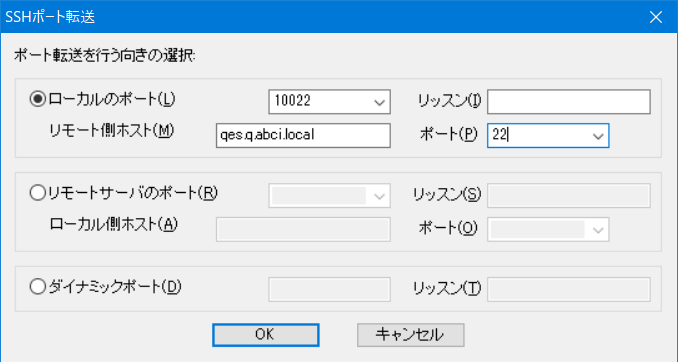Screen dimensions: 678x362
Task: Open the disabled remote server port dropdown
Action: (380, 195)
